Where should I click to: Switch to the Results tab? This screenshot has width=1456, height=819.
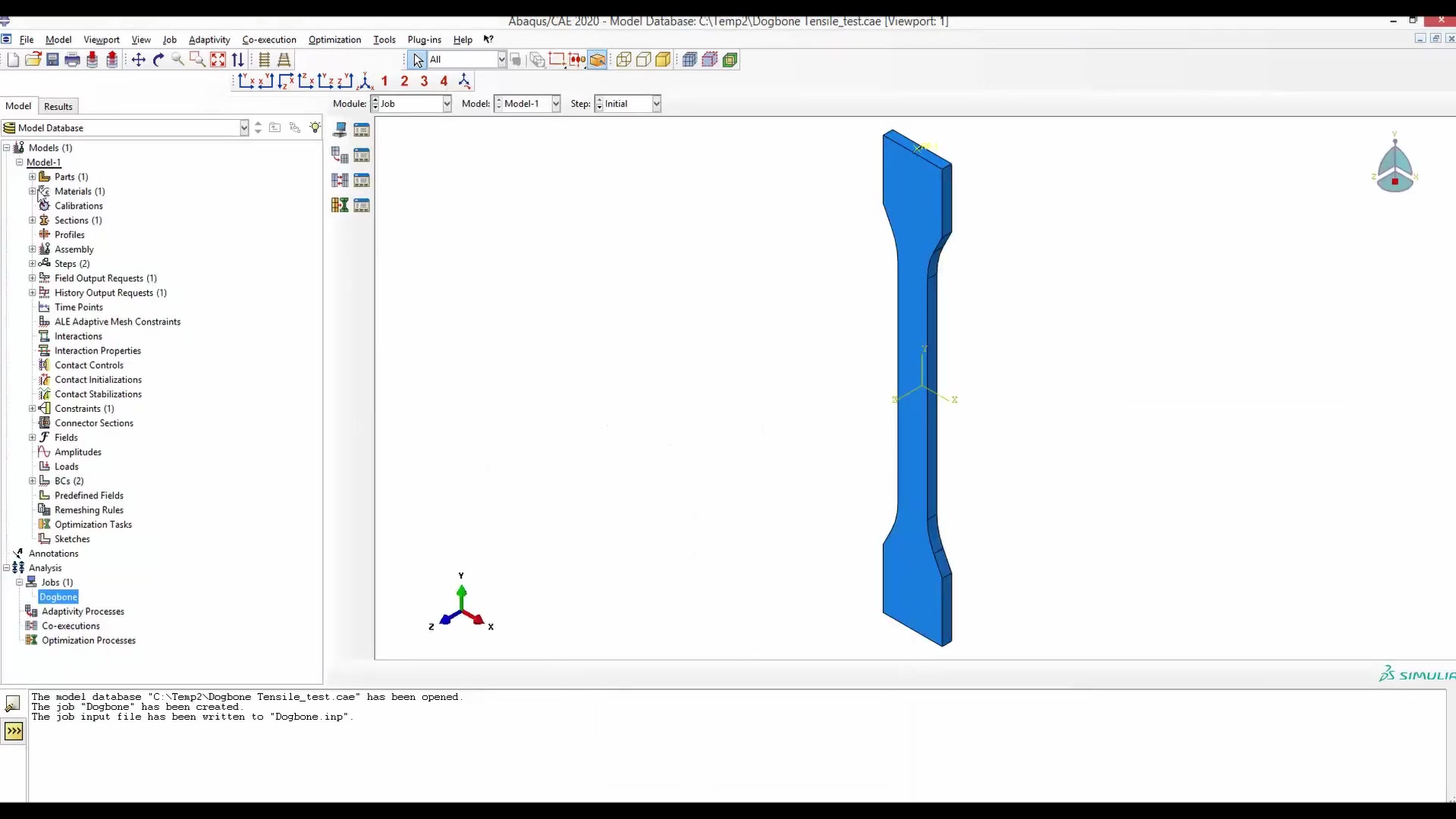coord(58,105)
